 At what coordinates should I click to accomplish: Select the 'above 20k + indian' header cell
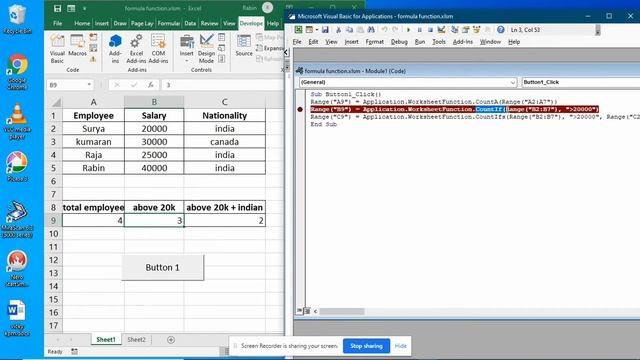coord(224,207)
